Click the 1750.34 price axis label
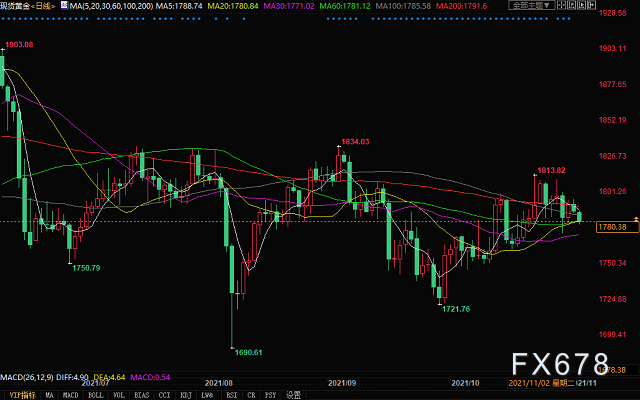640x400 pixels. pyautogui.click(x=612, y=263)
